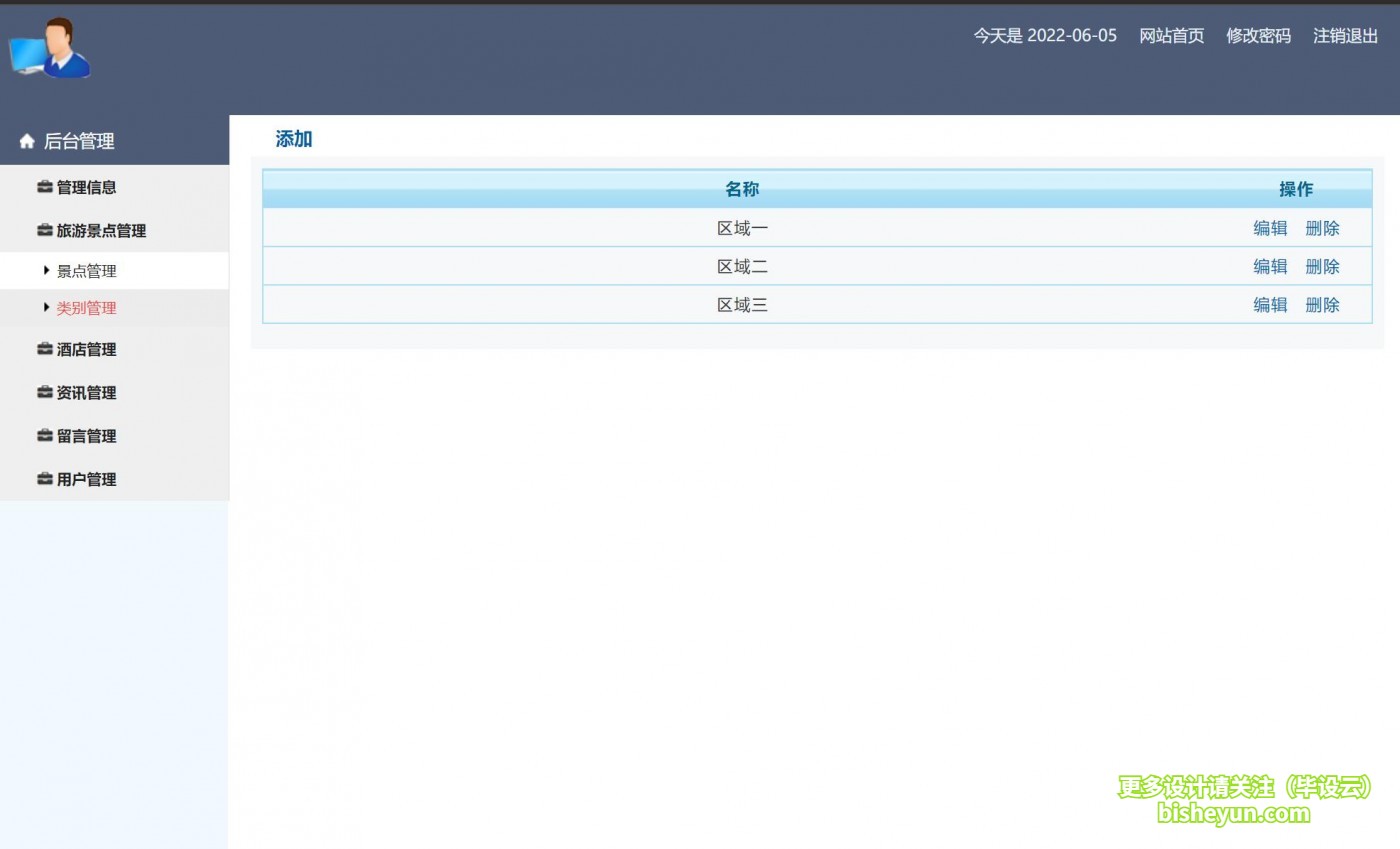Image resolution: width=1400 pixels, height=849 pixels.
Task: Select the 类别管理 submenu item
Action: pos(86,308)
